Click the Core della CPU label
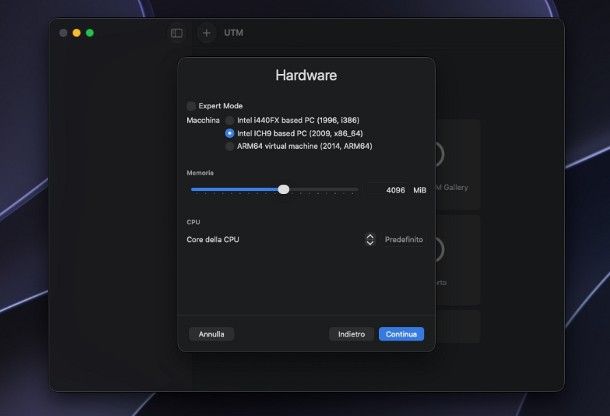610x416 pixels. (213, 239)
